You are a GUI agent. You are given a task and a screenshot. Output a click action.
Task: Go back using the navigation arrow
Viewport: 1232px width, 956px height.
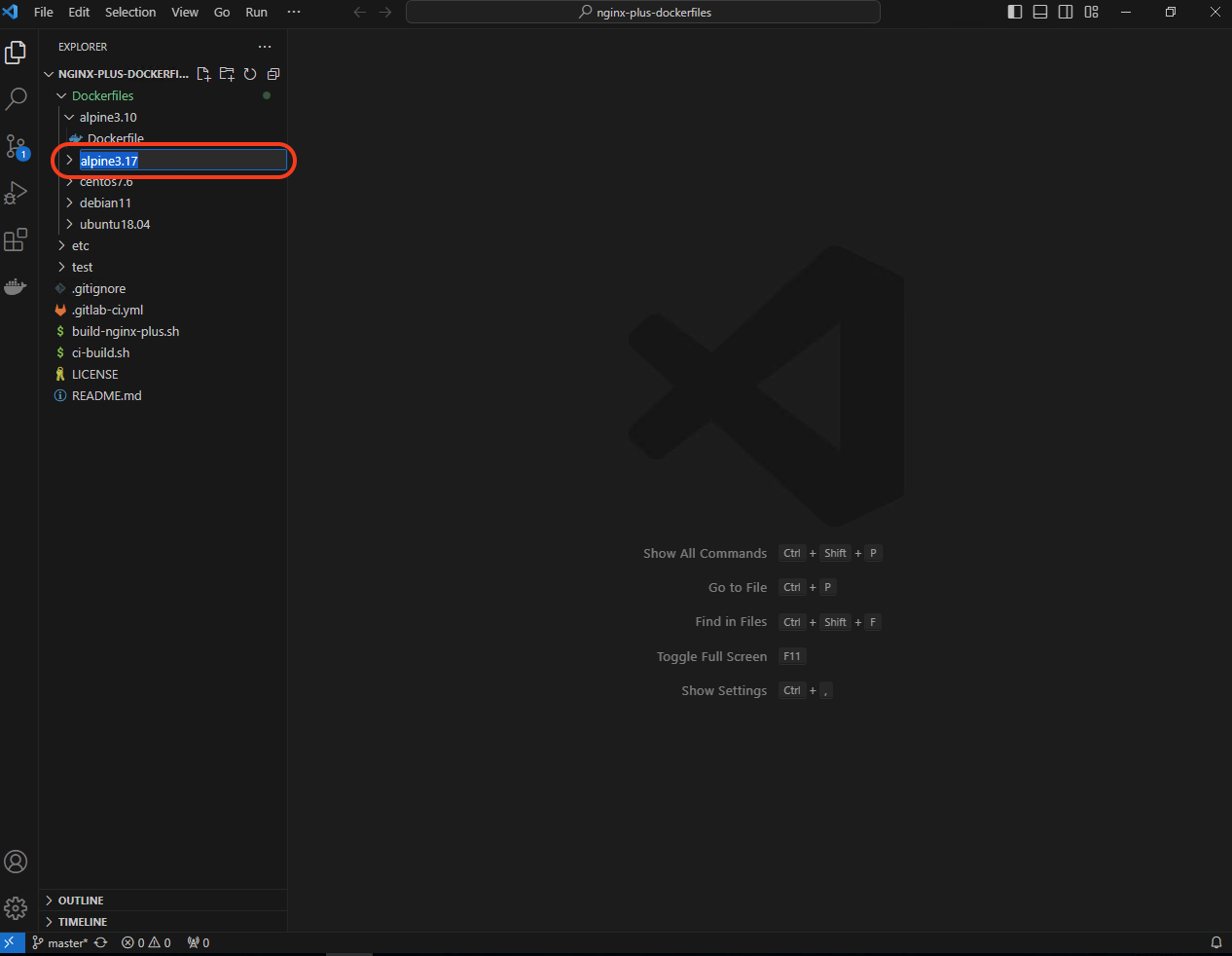360,13
